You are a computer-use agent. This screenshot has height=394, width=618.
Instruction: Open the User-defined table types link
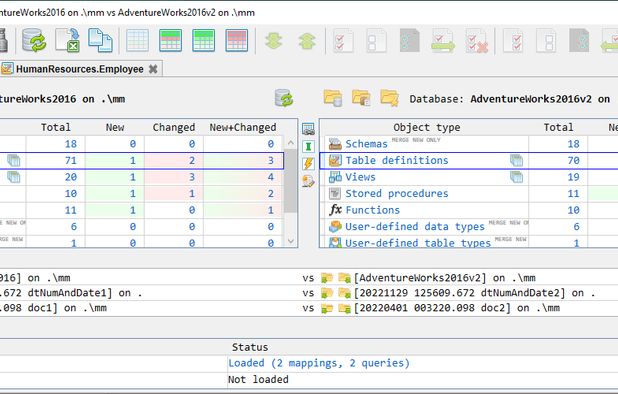point(418,243)
